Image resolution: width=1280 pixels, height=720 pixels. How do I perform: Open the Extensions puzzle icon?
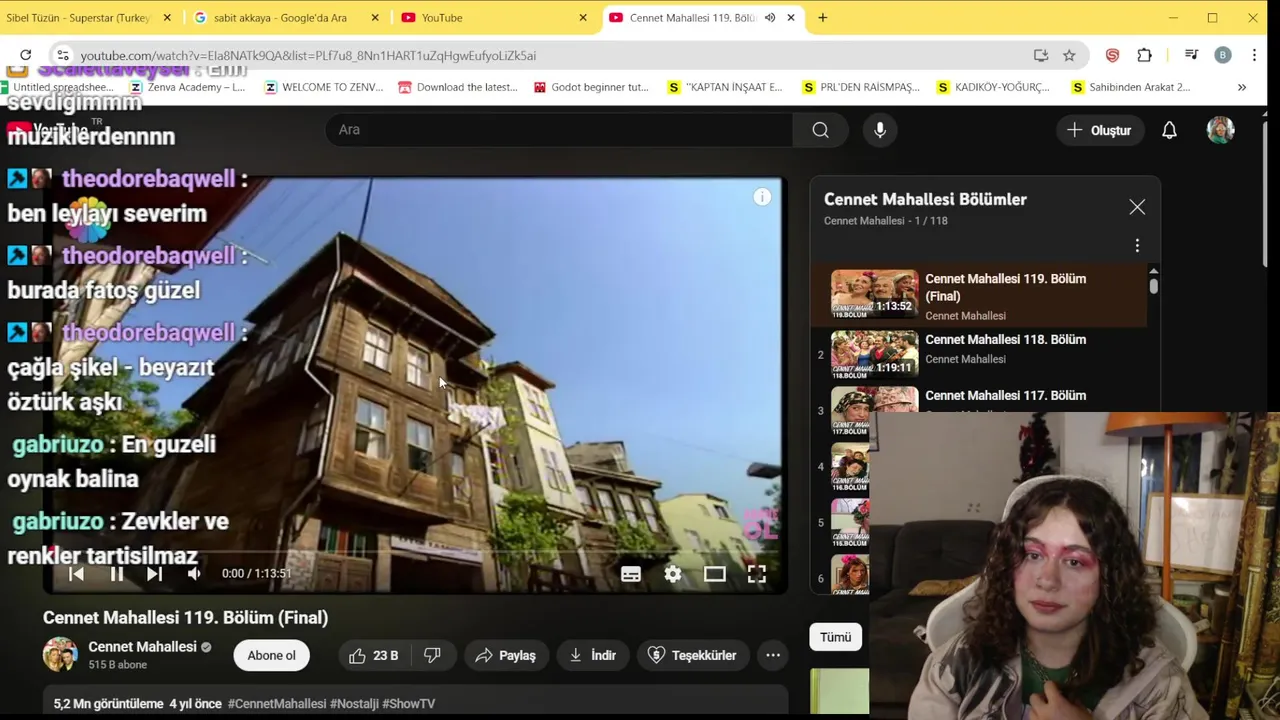1145,55
